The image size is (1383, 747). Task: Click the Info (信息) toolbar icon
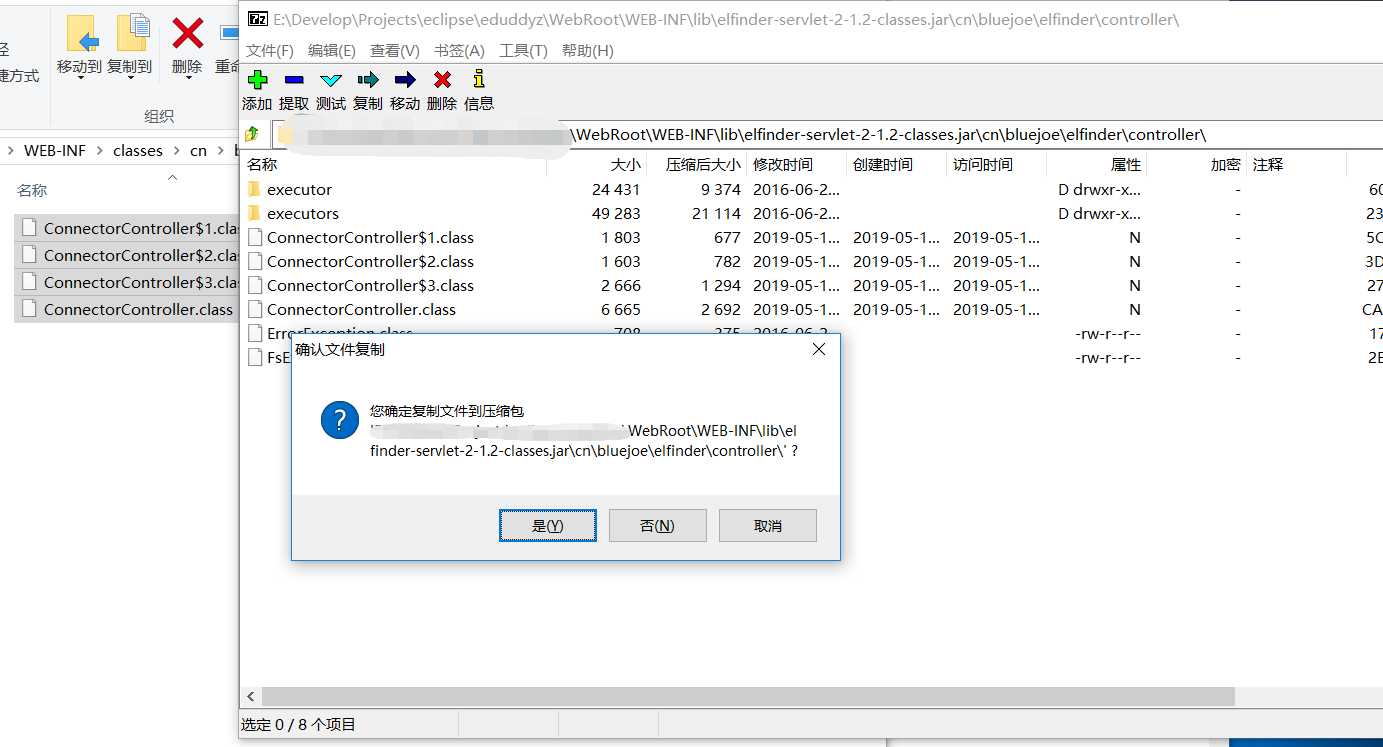coord(479,79)
